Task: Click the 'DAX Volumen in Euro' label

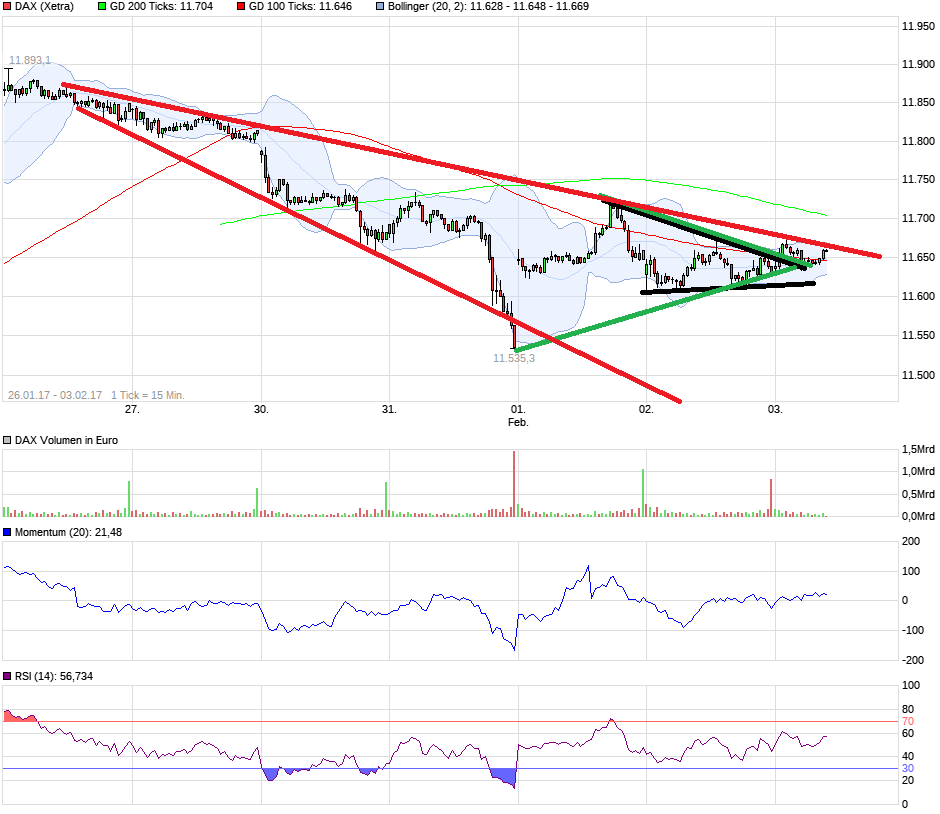Action: pos(67,440)
